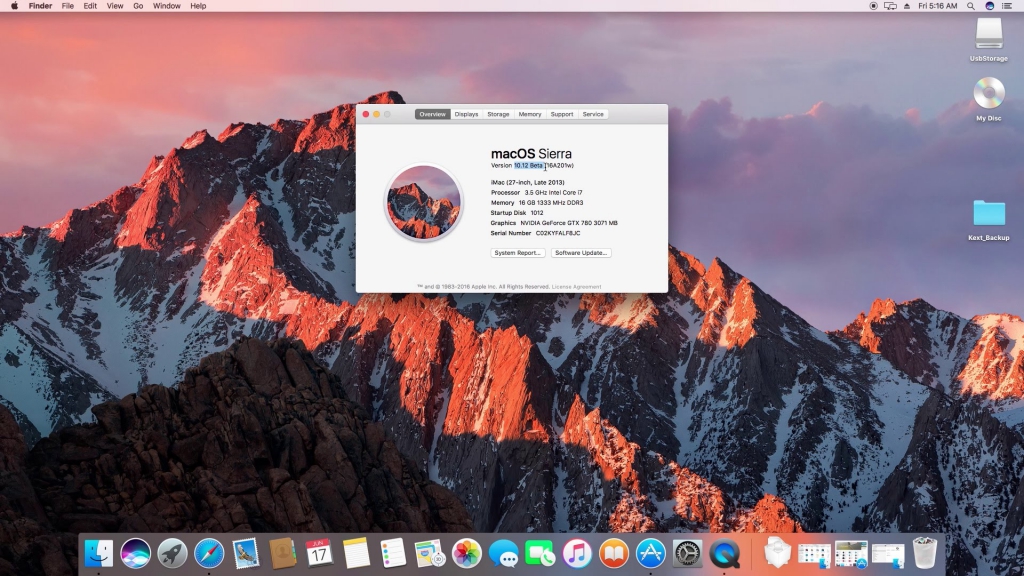Image resolution: width=1024 pixels, height=576 pixels.
Task: Launch Safari from the Dock
Action: point(209,553)
